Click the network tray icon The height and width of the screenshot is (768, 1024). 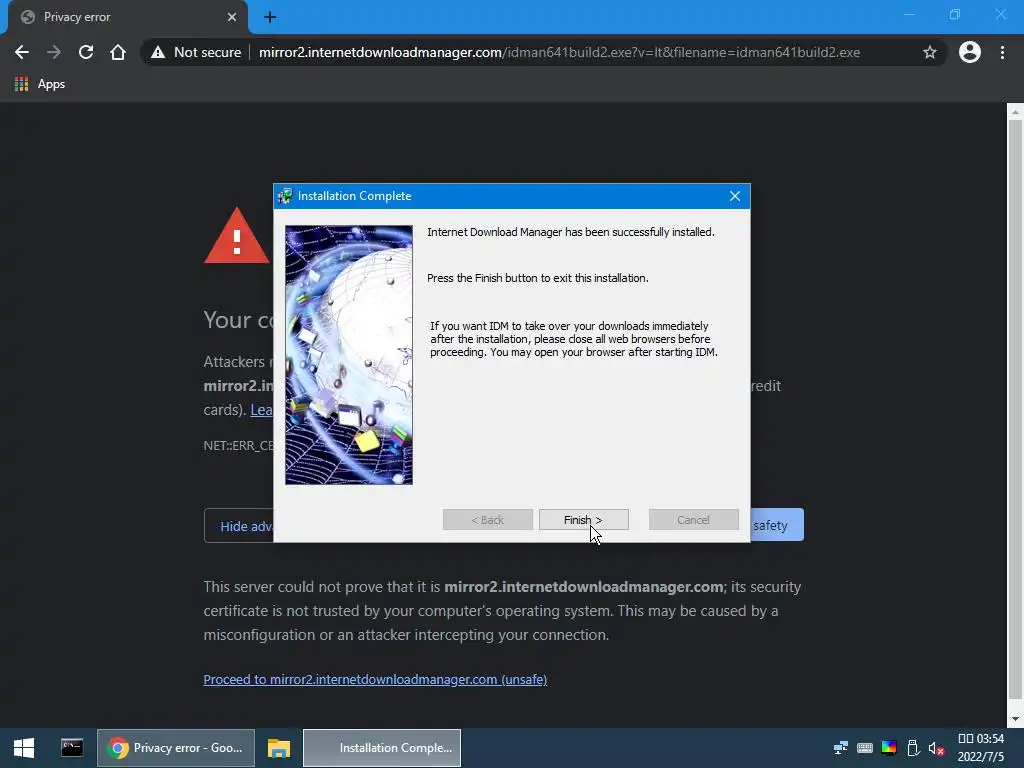[840, 748]
